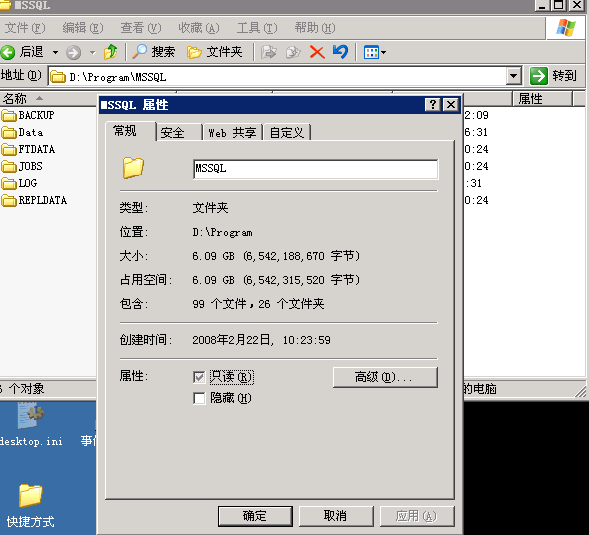Image resolution: width=589 pixels, height=535 pixels.
Task: Open the Back history dropdown arrow
Action: [55, 52]
